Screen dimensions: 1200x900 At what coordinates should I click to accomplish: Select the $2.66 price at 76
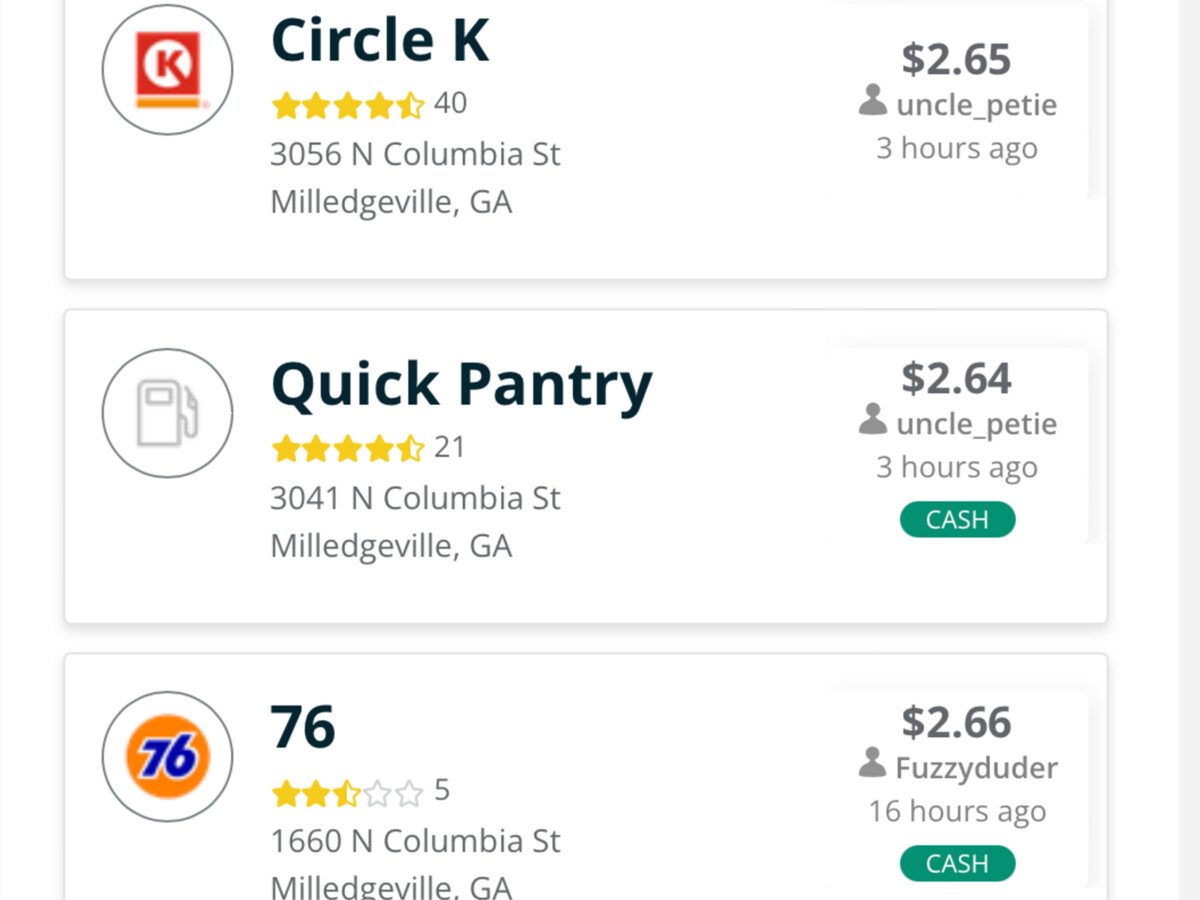pos(956,722)
